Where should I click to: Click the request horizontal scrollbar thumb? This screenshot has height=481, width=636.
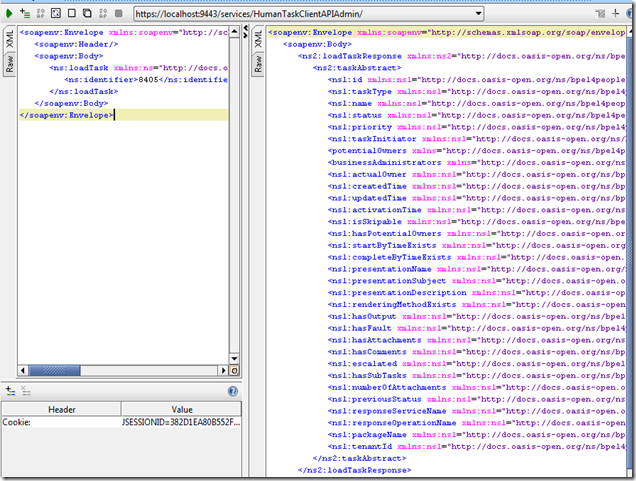[x=54, y=370]
